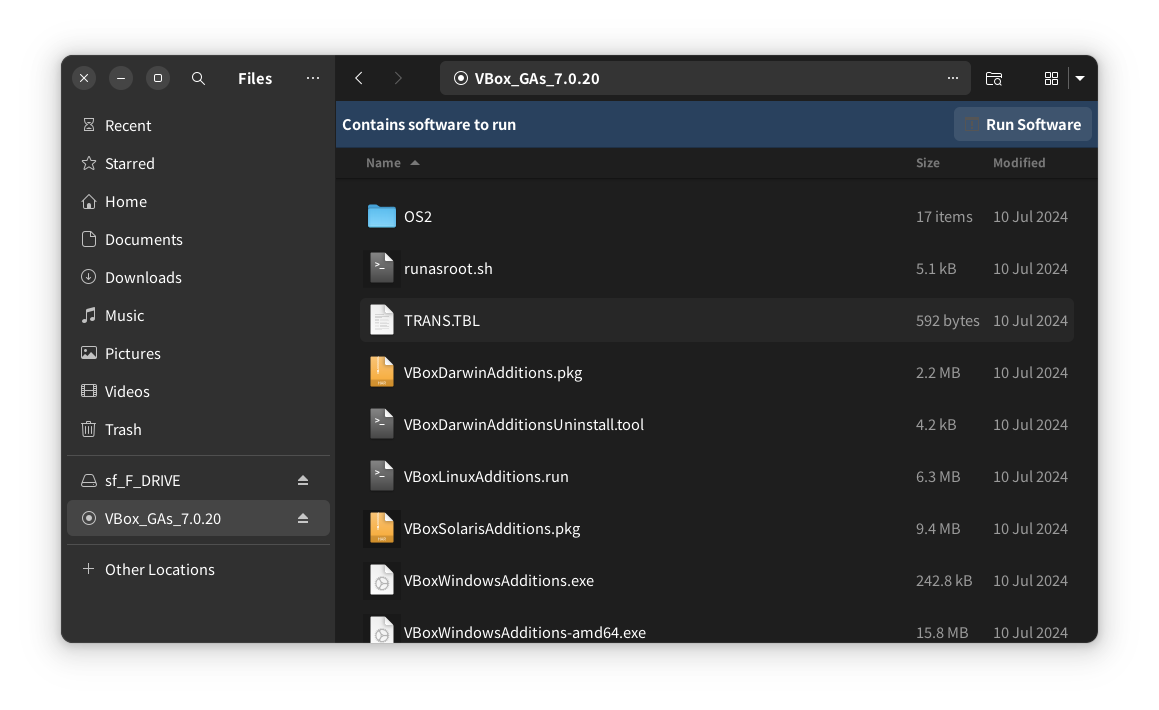
Task: Open Pictures in the sidebar
Action: [198, 353]
